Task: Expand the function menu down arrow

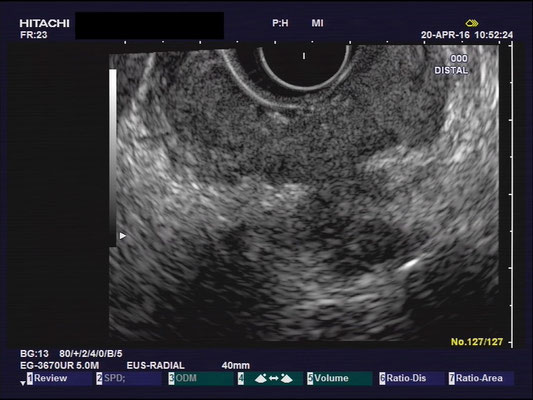Action: pyautogui.click(x=23, y=383)
